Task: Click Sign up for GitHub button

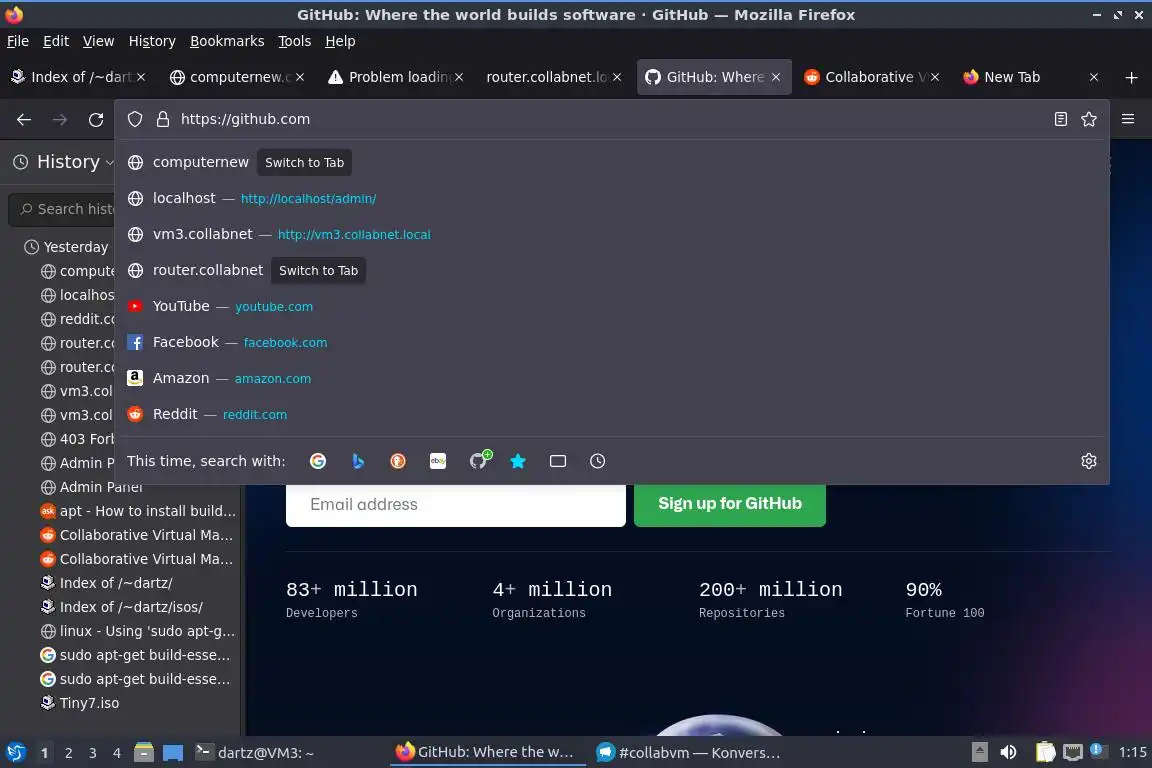Action: (730, 504)
